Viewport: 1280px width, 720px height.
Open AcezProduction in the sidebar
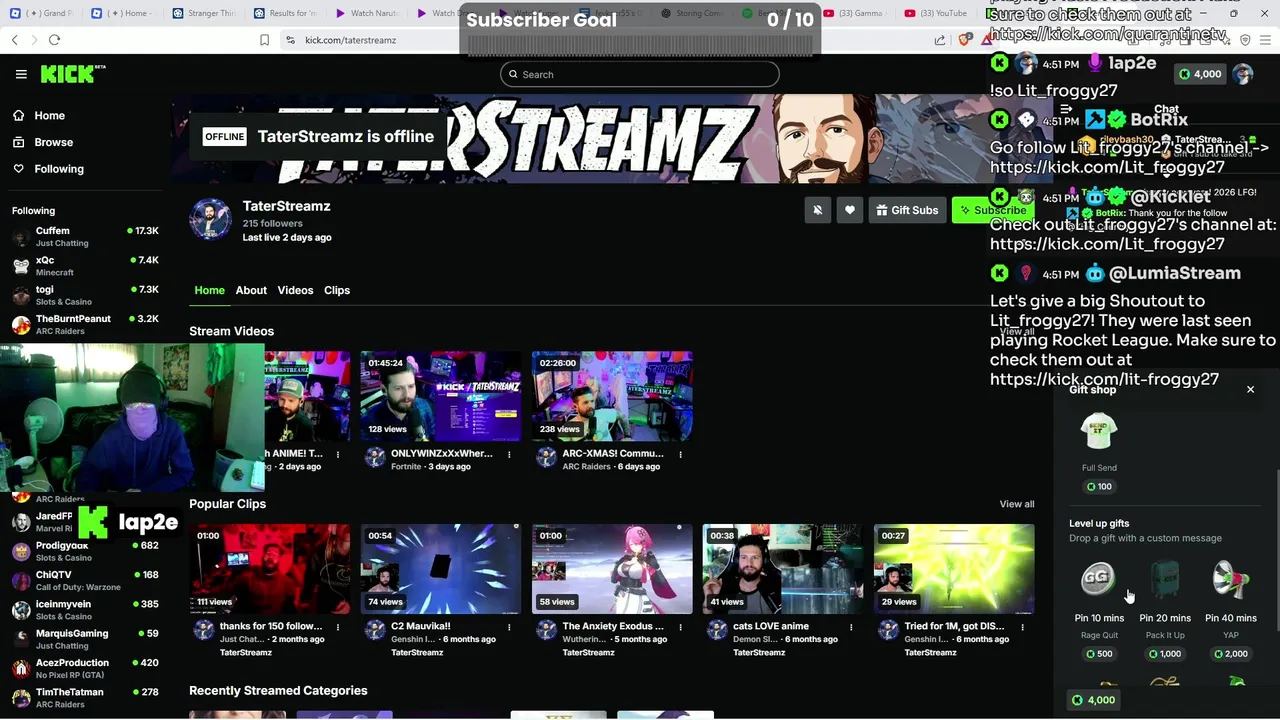85,668
